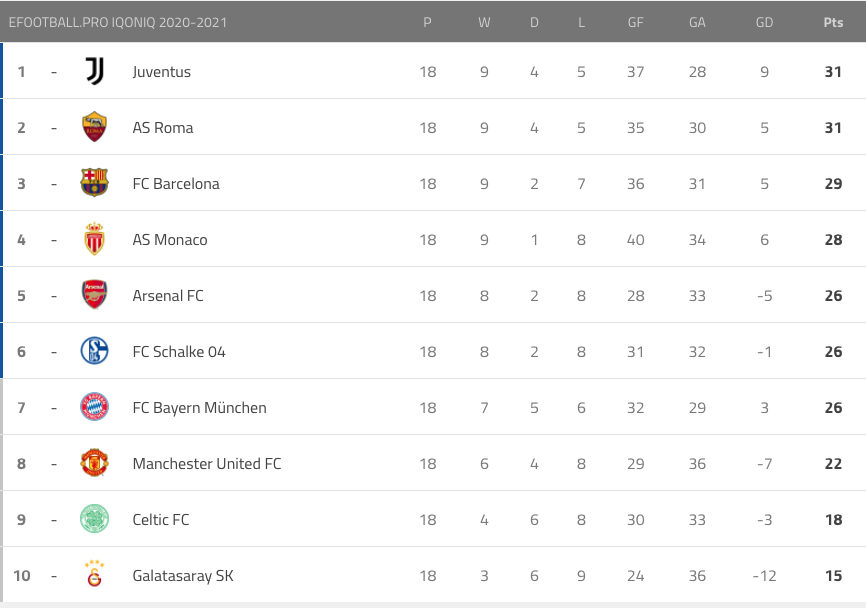Click the Celtic FC badge
The height and width of the screenshot is (608, 866).
pyautogui.click(x=94, y=519)
